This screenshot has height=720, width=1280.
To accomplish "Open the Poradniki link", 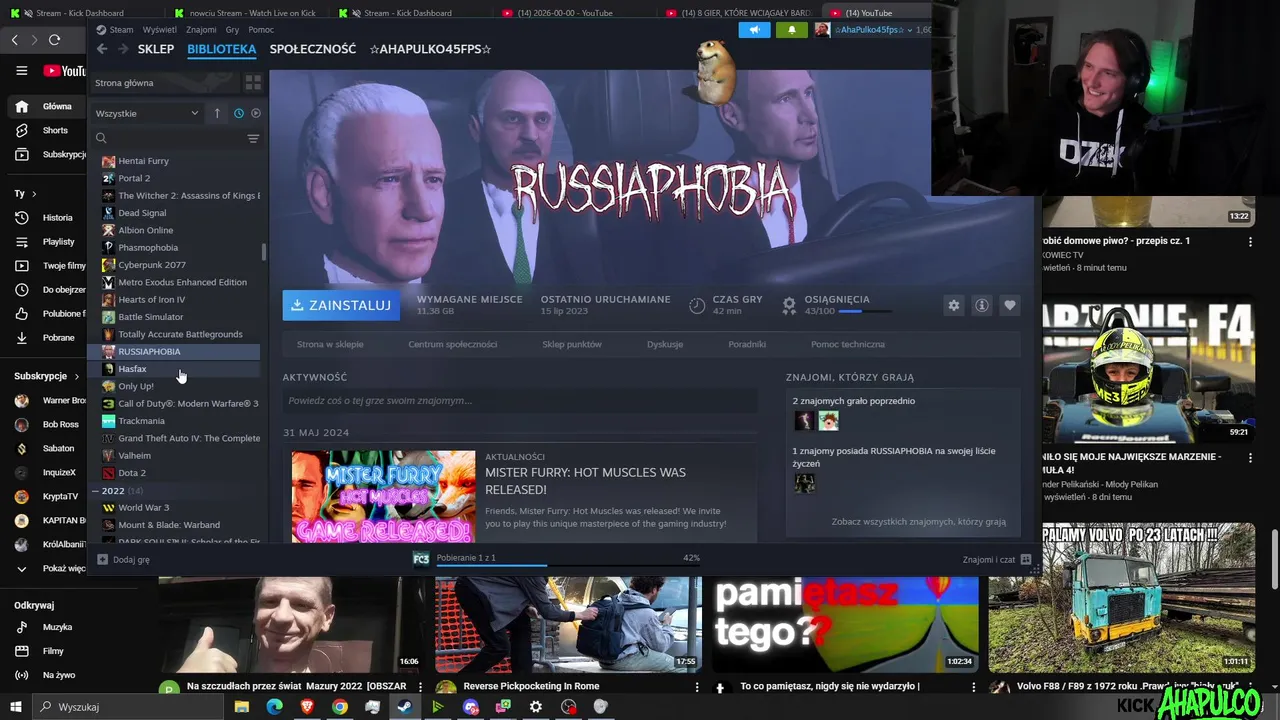I will pyautogui.click(x=747, y=344).
